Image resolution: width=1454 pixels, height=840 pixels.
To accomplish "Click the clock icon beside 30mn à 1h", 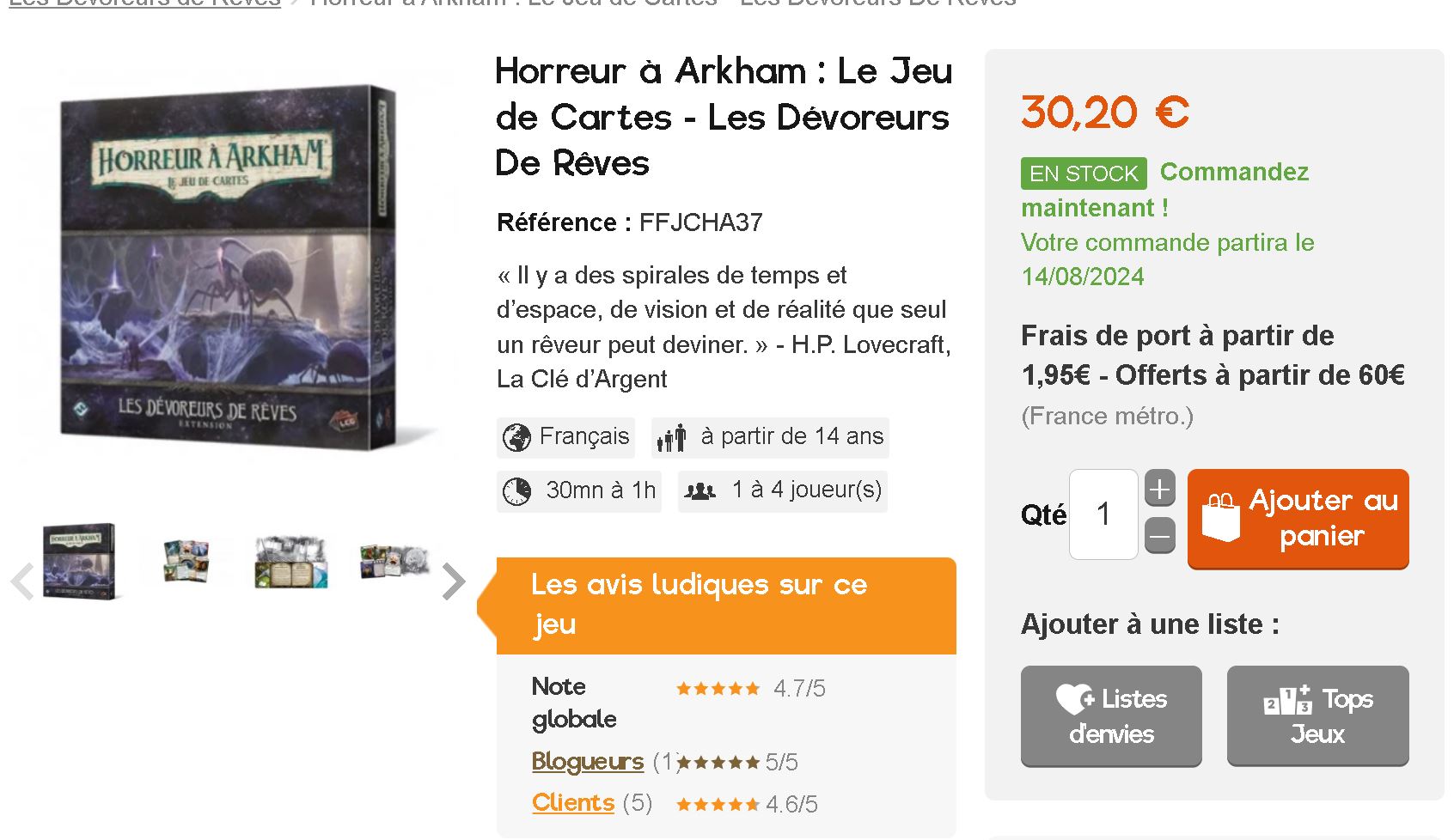I will click(516, 490).
